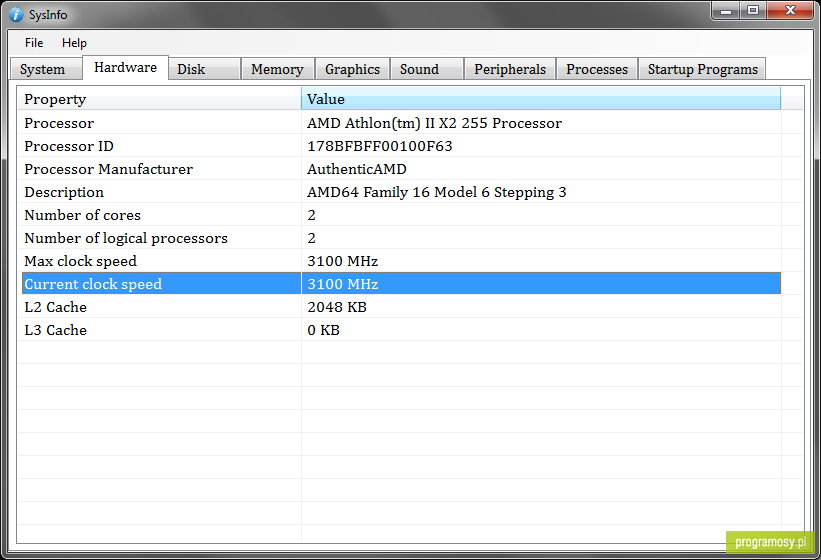Select the Graphics tab
The width and height of the screenshot is (821, 560).
coord(352,69)
